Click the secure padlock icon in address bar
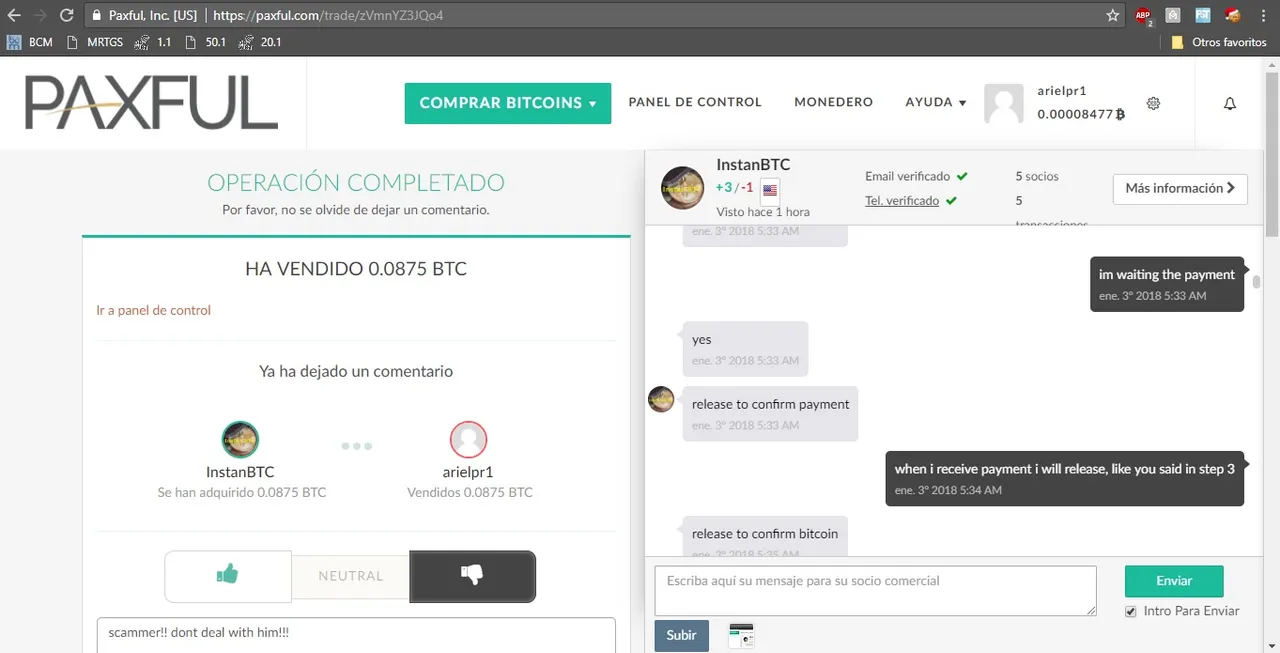This screenshot has width=1280, height=653. 95,15
